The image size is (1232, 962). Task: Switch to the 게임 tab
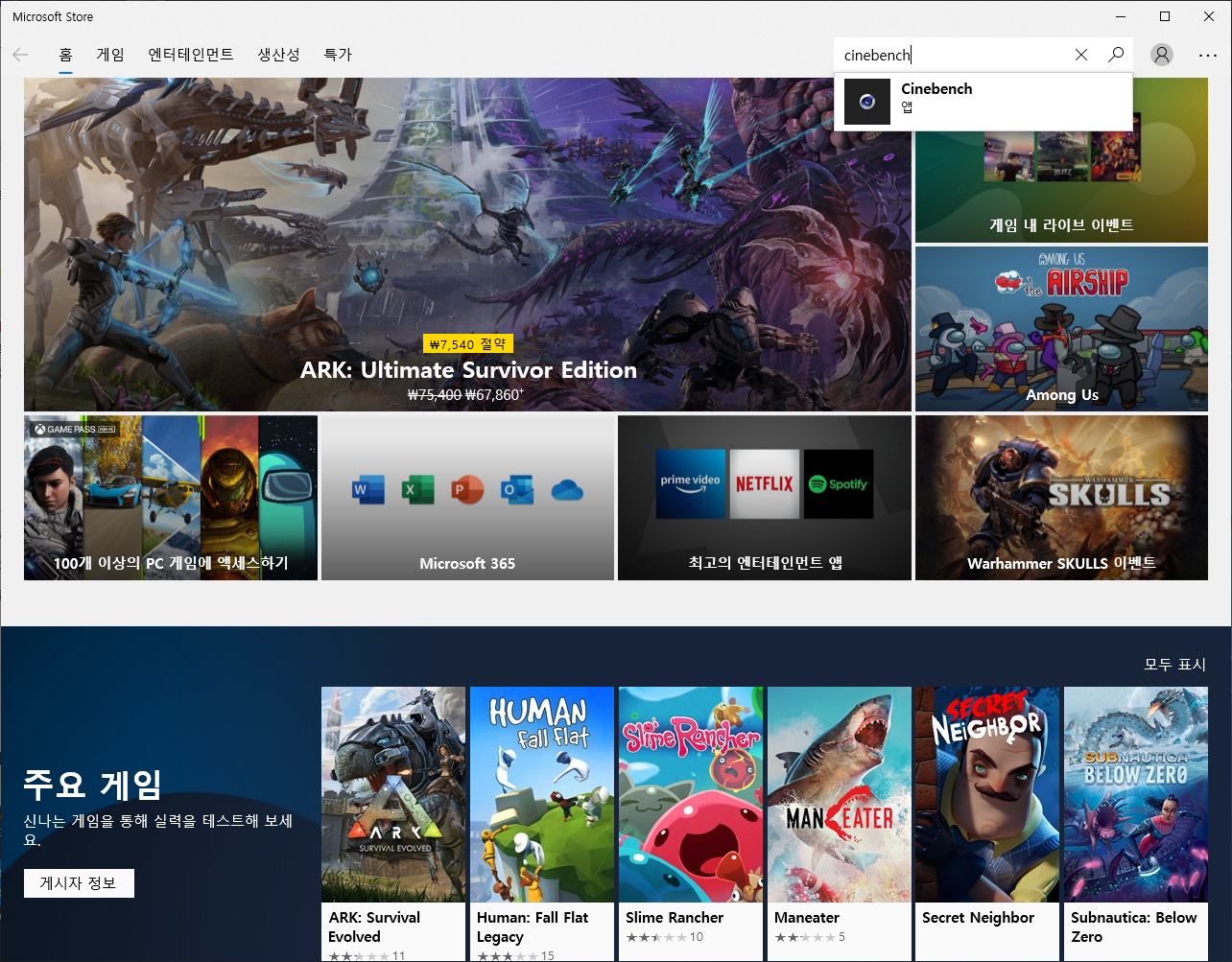pyautogui.click(x=110, y=55)
